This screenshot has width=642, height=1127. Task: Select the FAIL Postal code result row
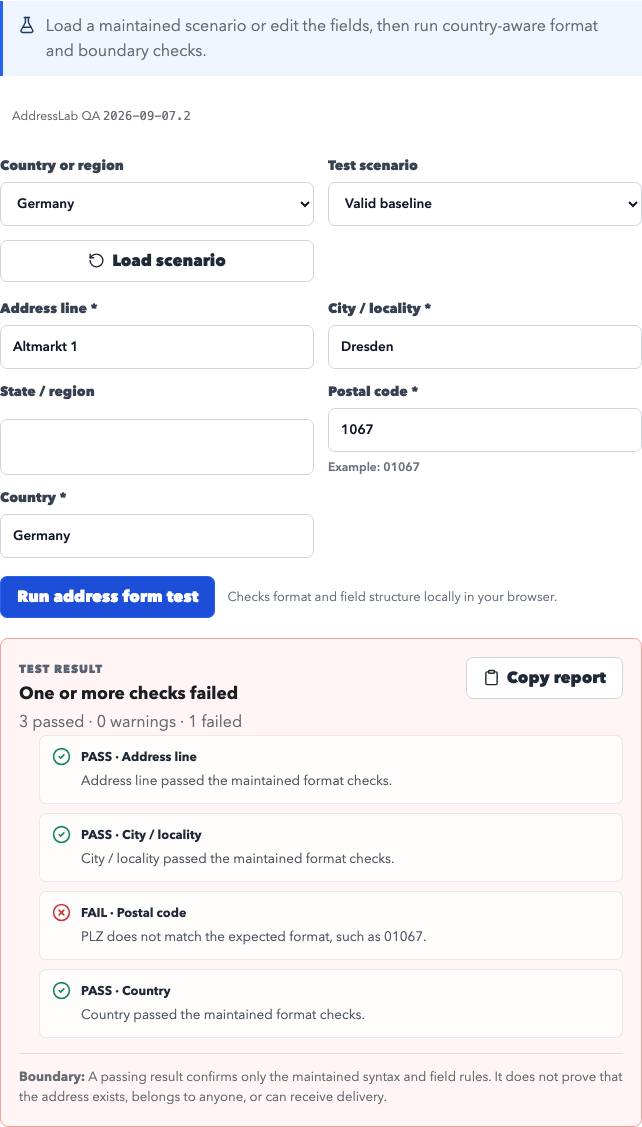click(331, 926)
